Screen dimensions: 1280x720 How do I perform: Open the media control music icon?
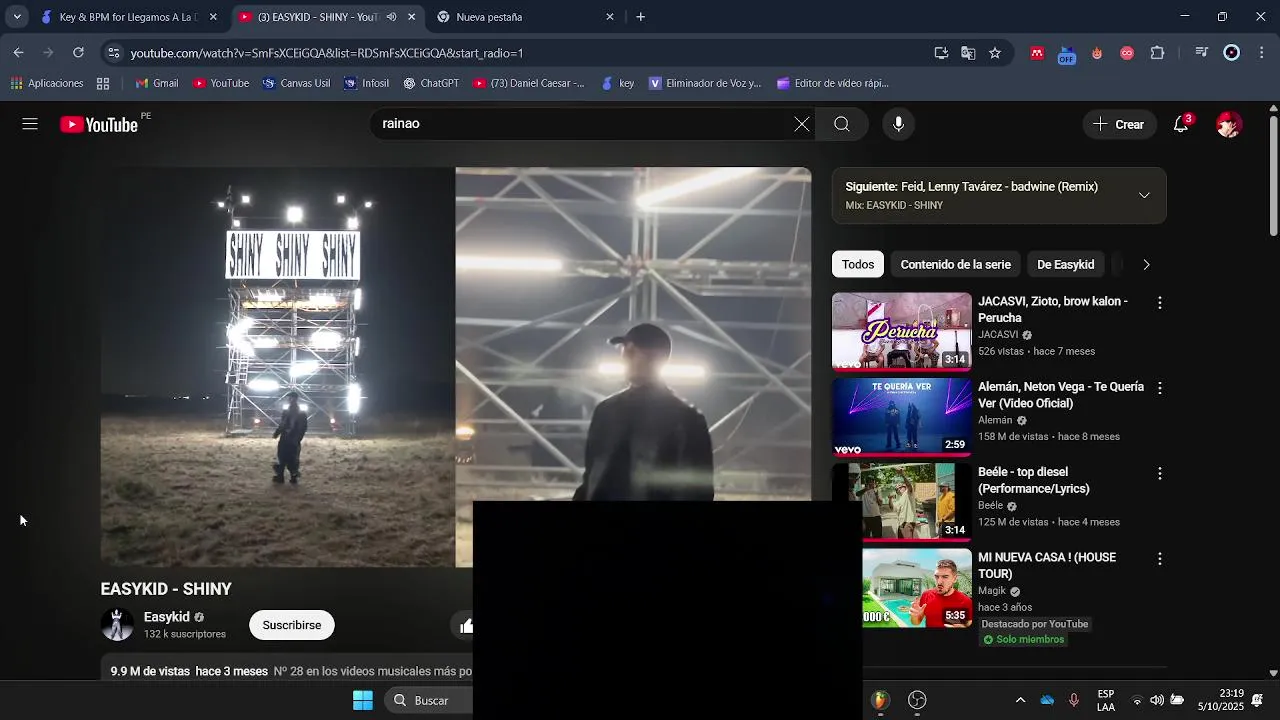(1202, 53)
